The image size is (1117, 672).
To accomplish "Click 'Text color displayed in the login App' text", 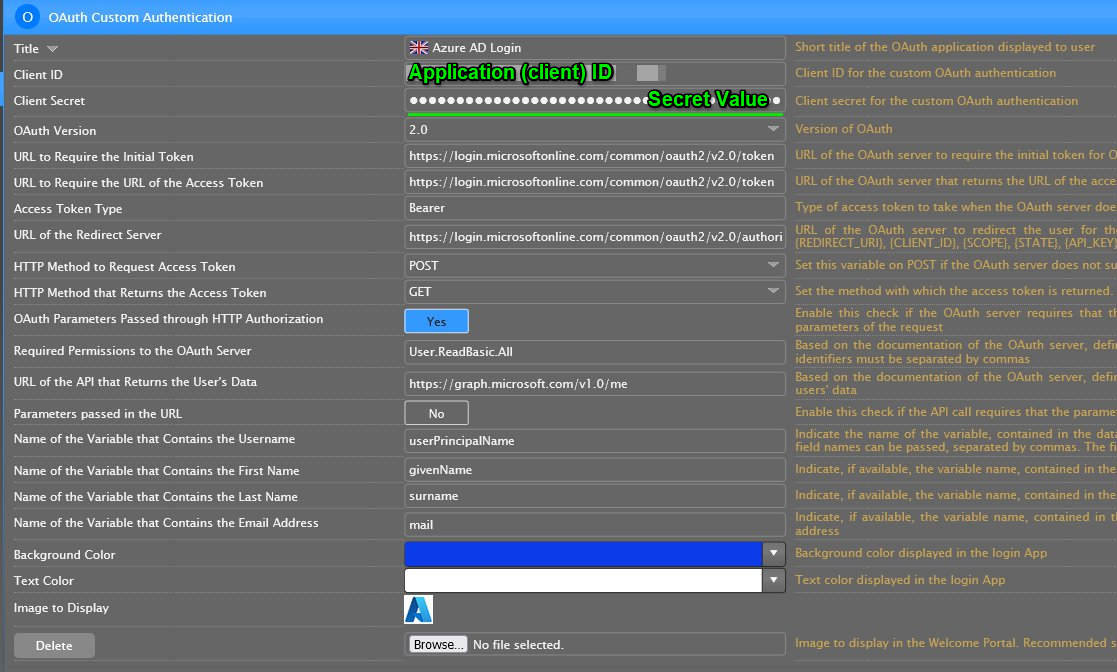I will pos(900,580).
